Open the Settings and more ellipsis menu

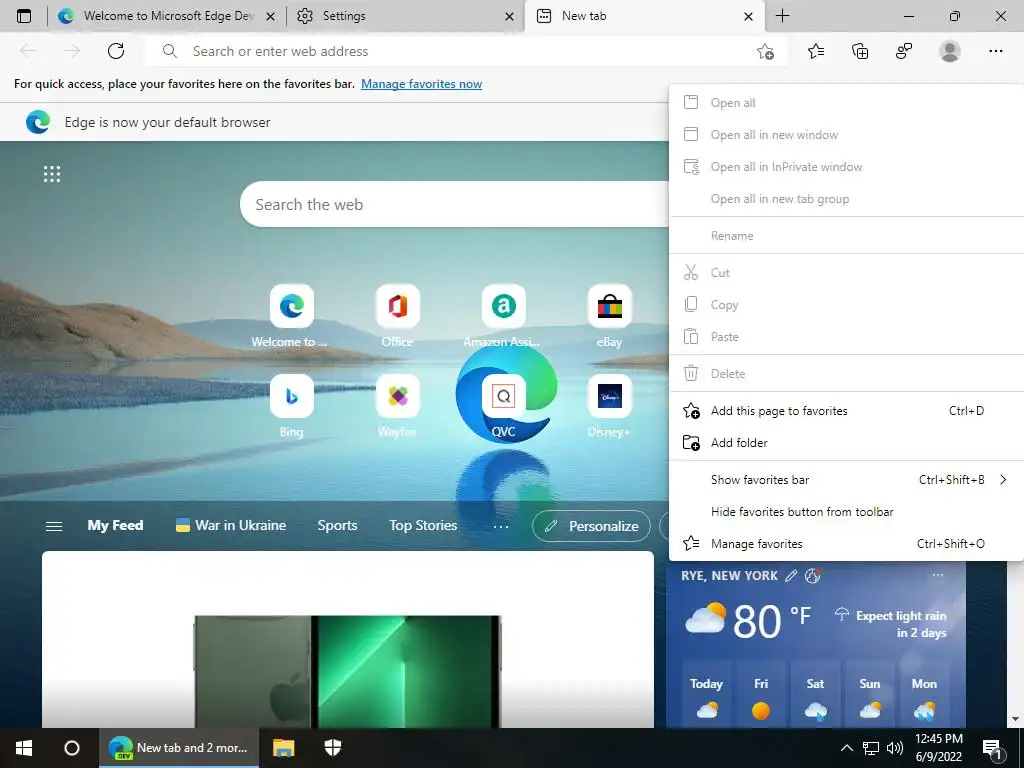click(995, 51)
